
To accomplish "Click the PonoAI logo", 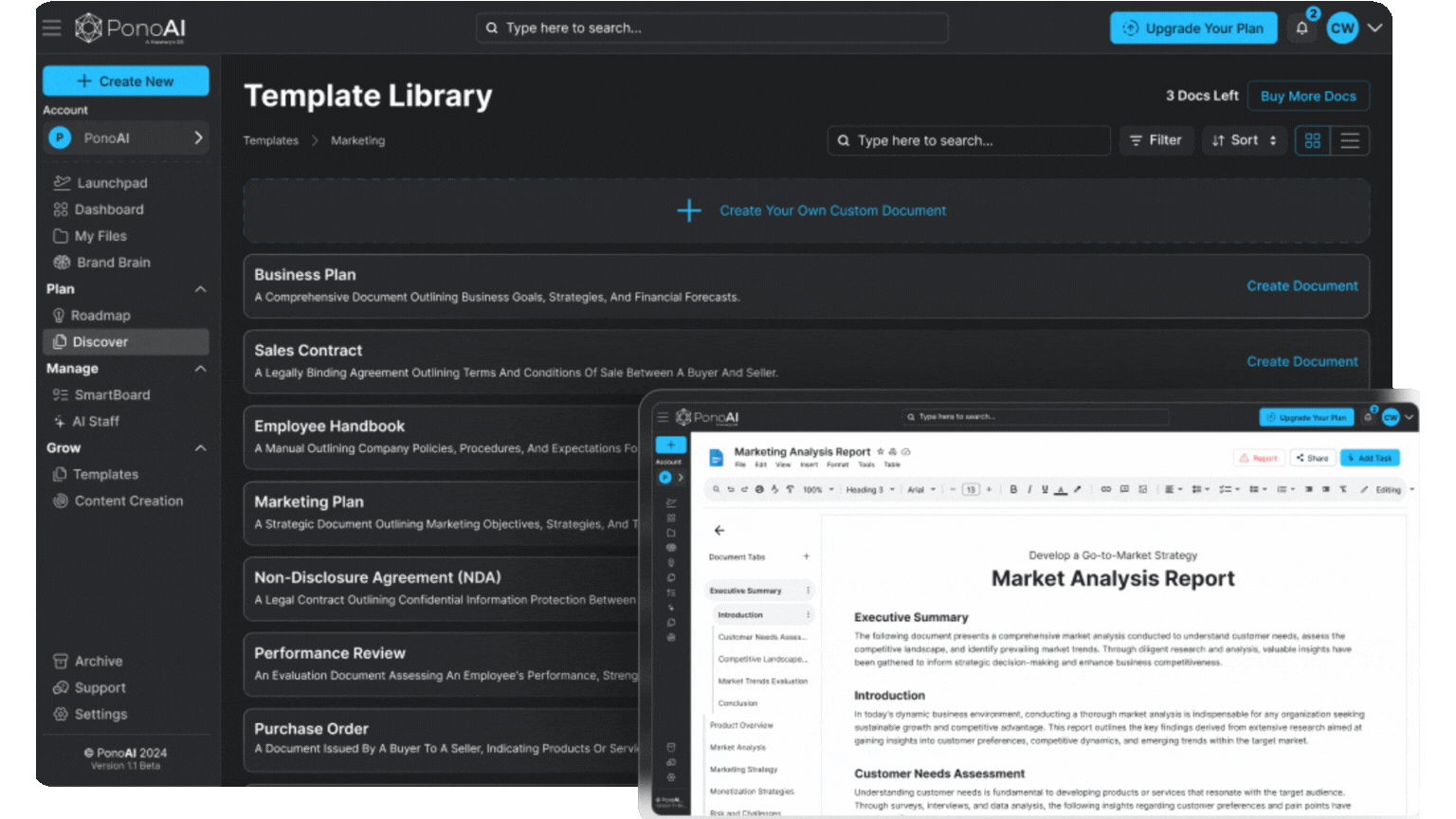I will tap(130, 28).
